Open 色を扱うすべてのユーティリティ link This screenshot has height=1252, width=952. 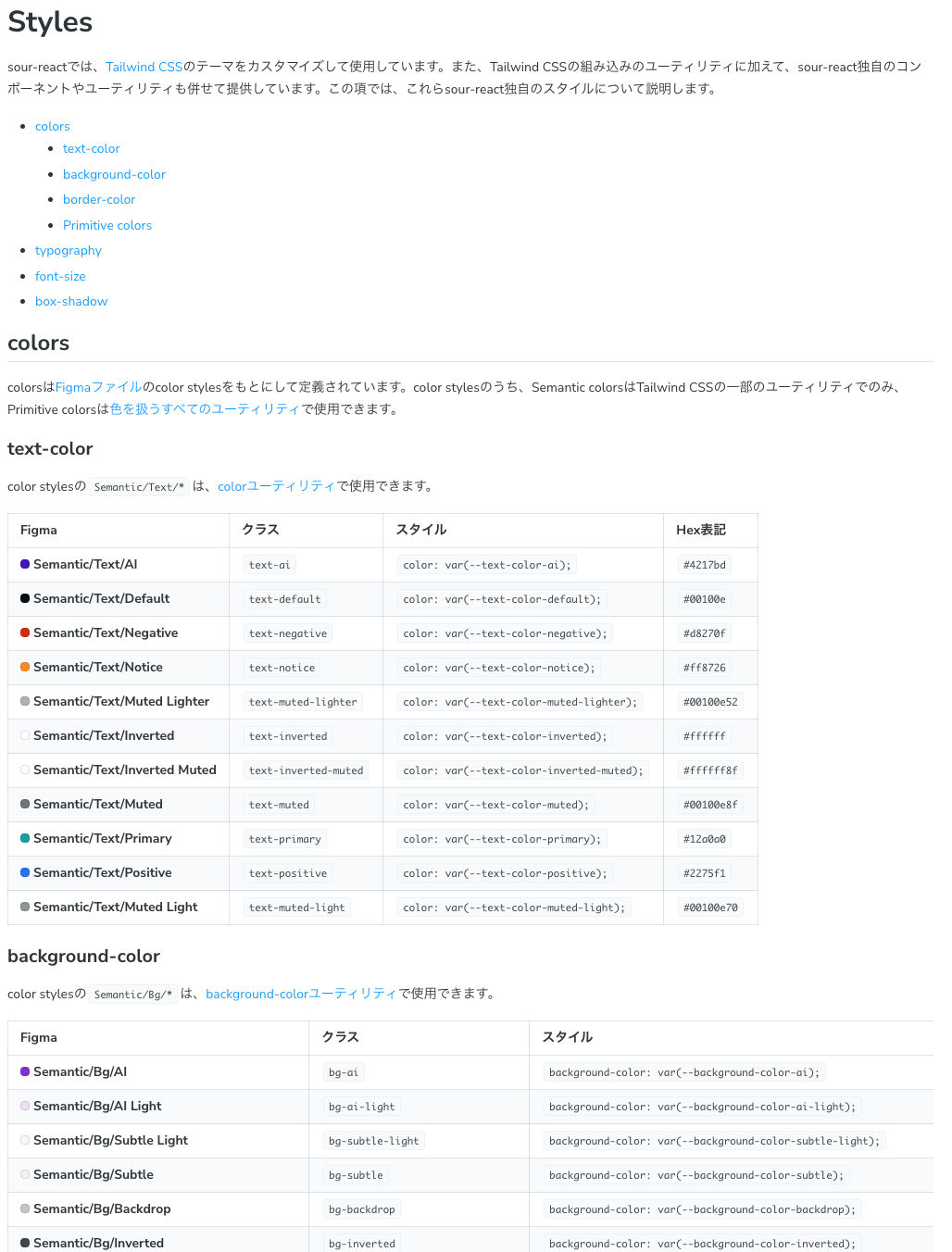pos(205,409)
